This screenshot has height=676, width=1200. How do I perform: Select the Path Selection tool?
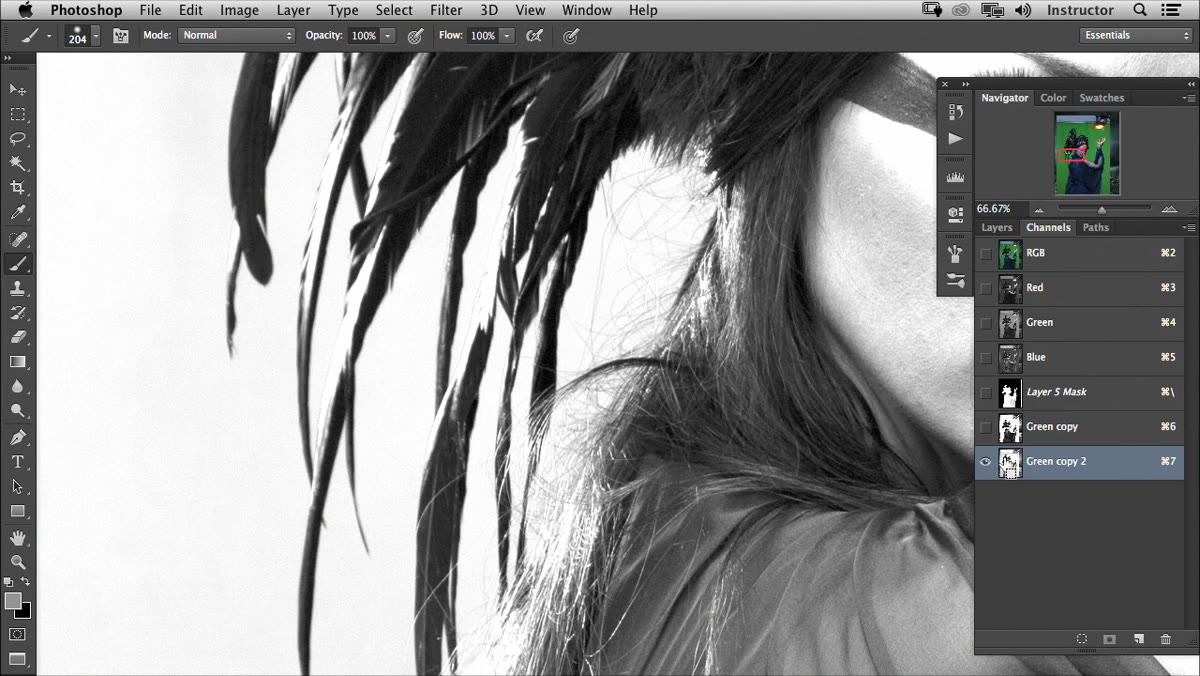coord(18,487)
